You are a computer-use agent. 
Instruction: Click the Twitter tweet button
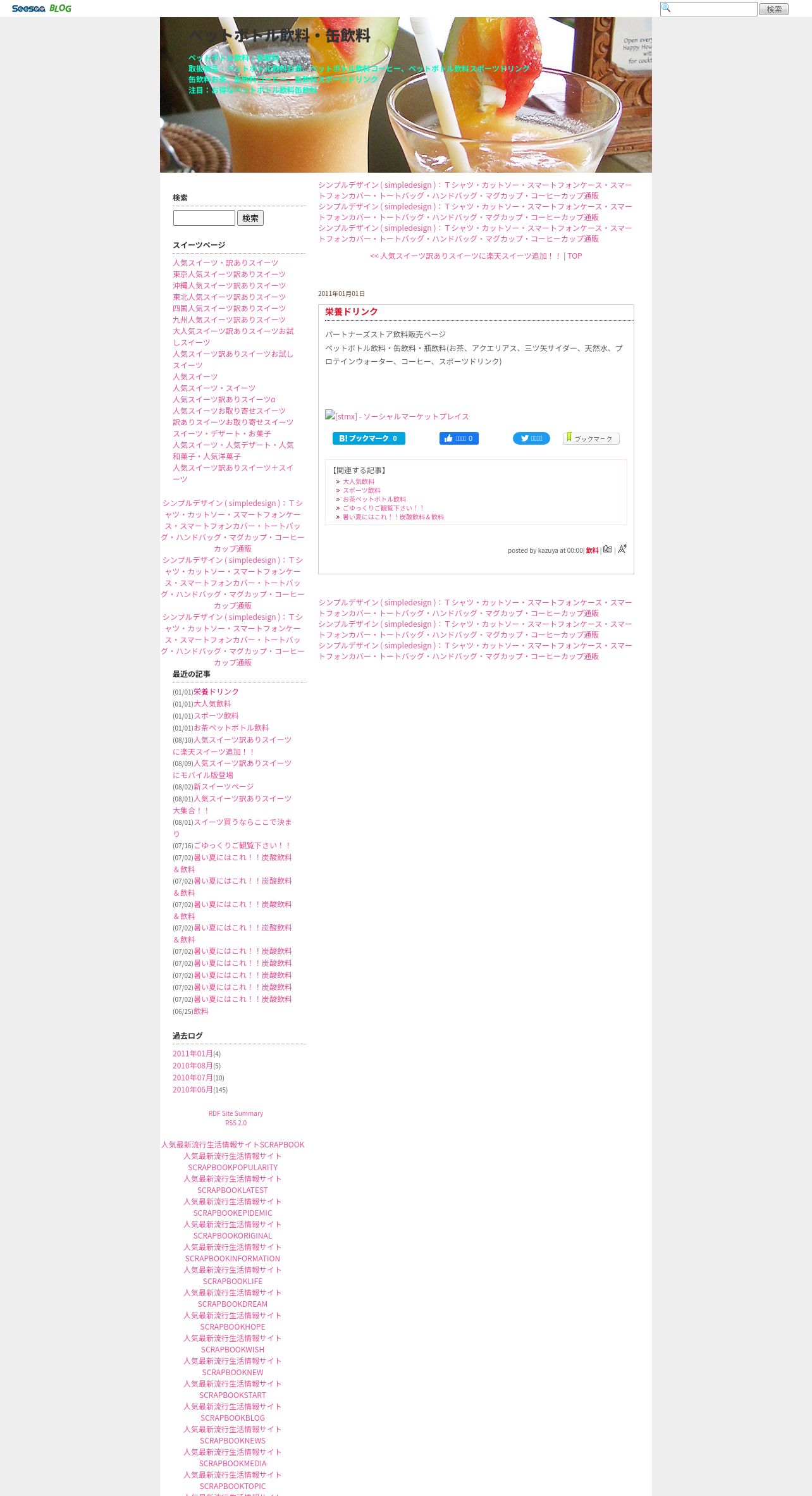point(531,438)
